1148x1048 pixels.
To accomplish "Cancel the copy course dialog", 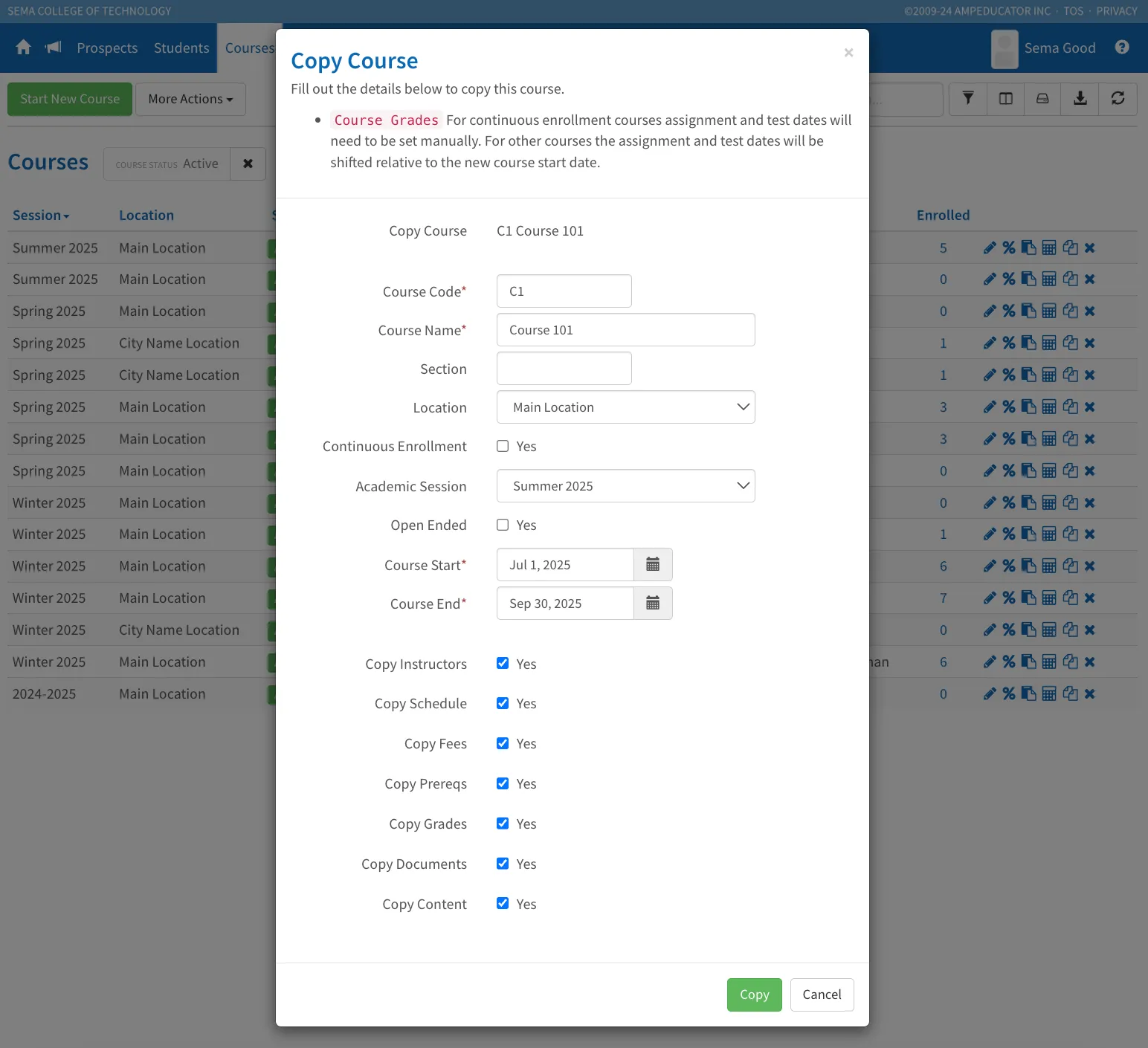I will [822, 994].
